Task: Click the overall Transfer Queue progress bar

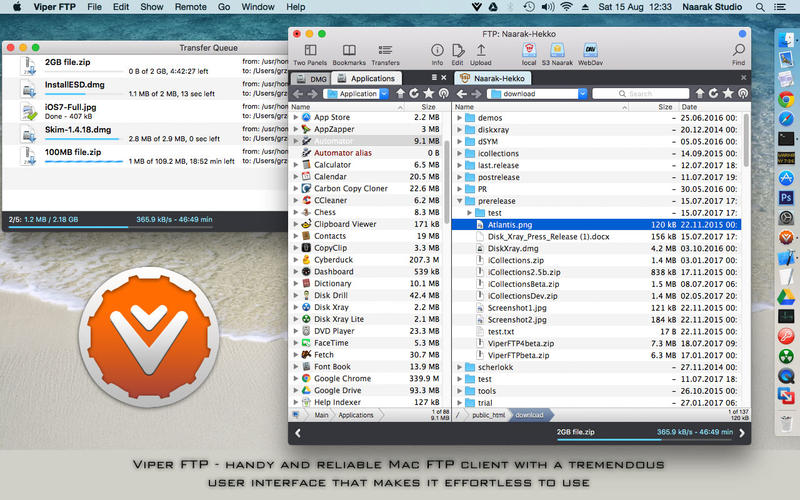Action: 110,227
